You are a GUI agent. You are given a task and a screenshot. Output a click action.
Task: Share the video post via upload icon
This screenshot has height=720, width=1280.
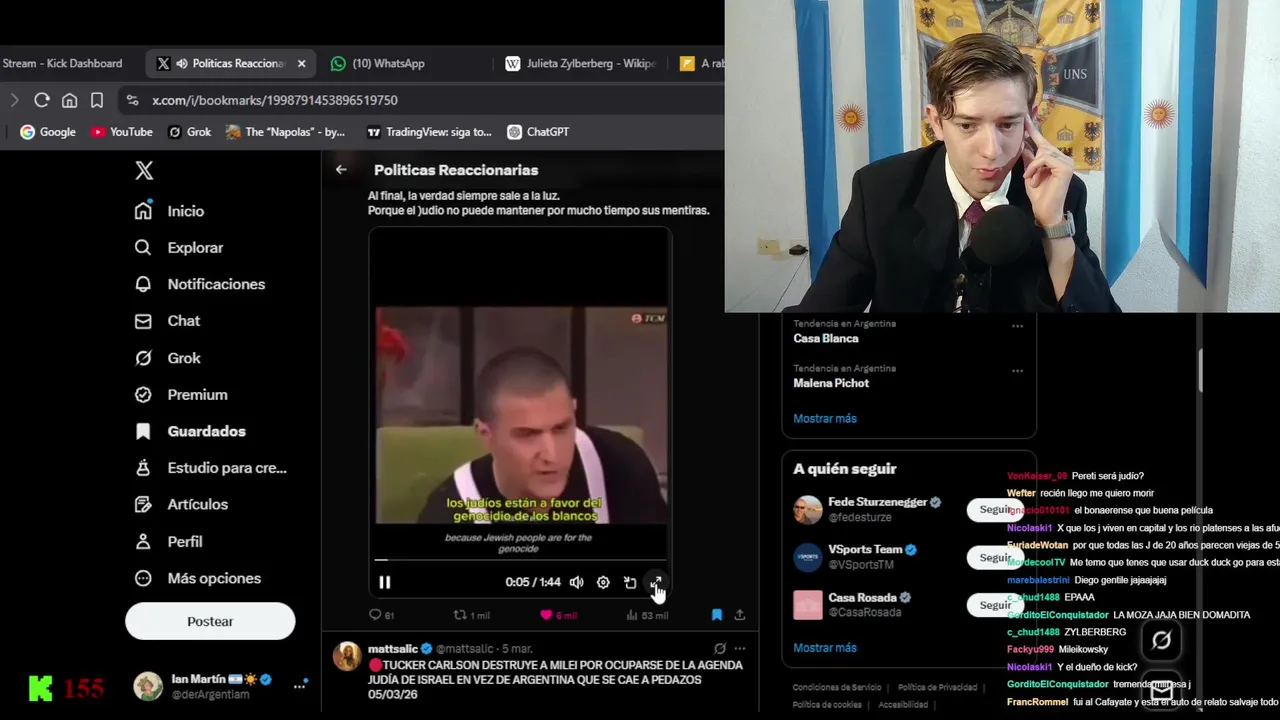click(740, 615)
